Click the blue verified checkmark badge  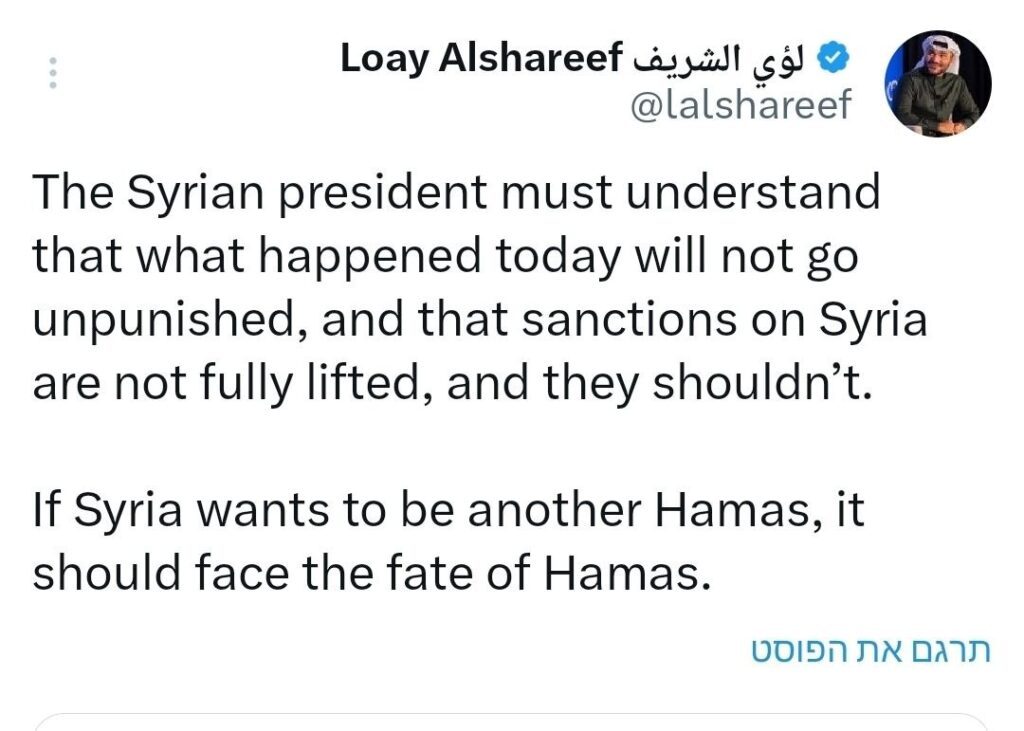click(x=835, y=58)
